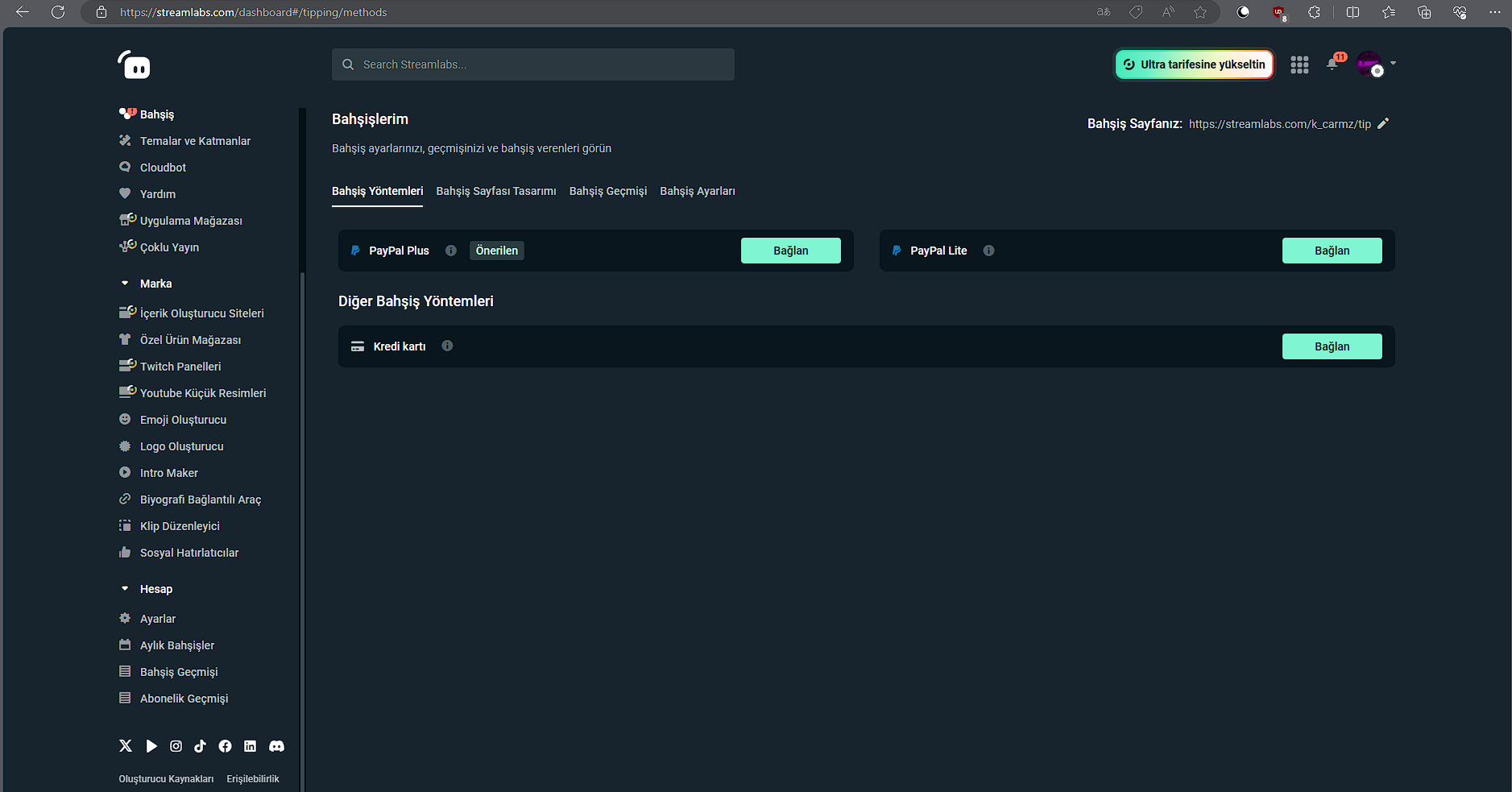
Task: Add page to favorites star icon
Action: (1200, 12)
